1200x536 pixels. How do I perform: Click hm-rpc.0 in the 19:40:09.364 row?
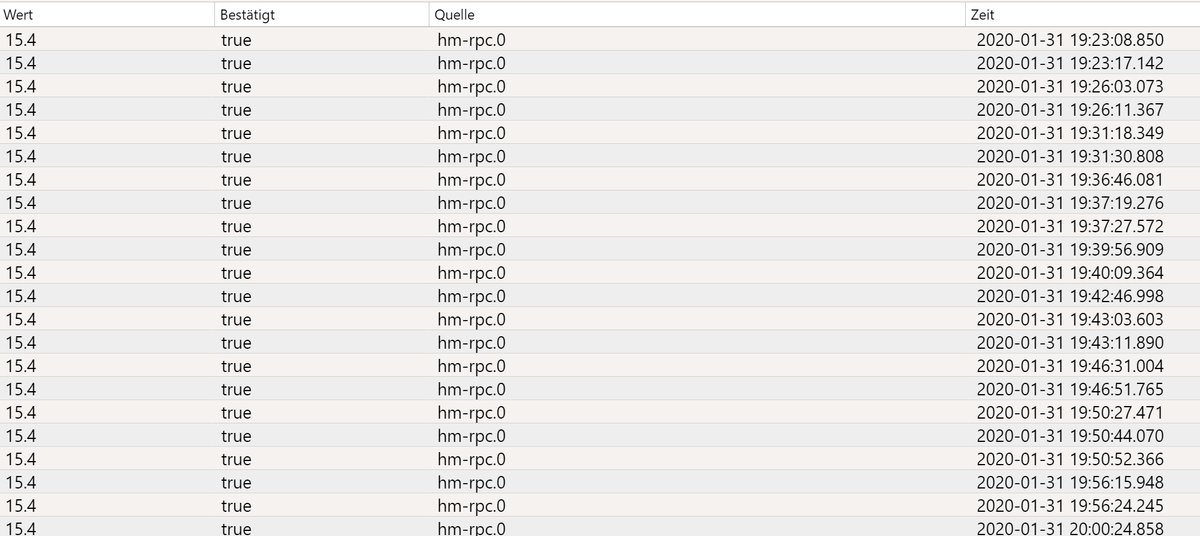pos(471,273)
